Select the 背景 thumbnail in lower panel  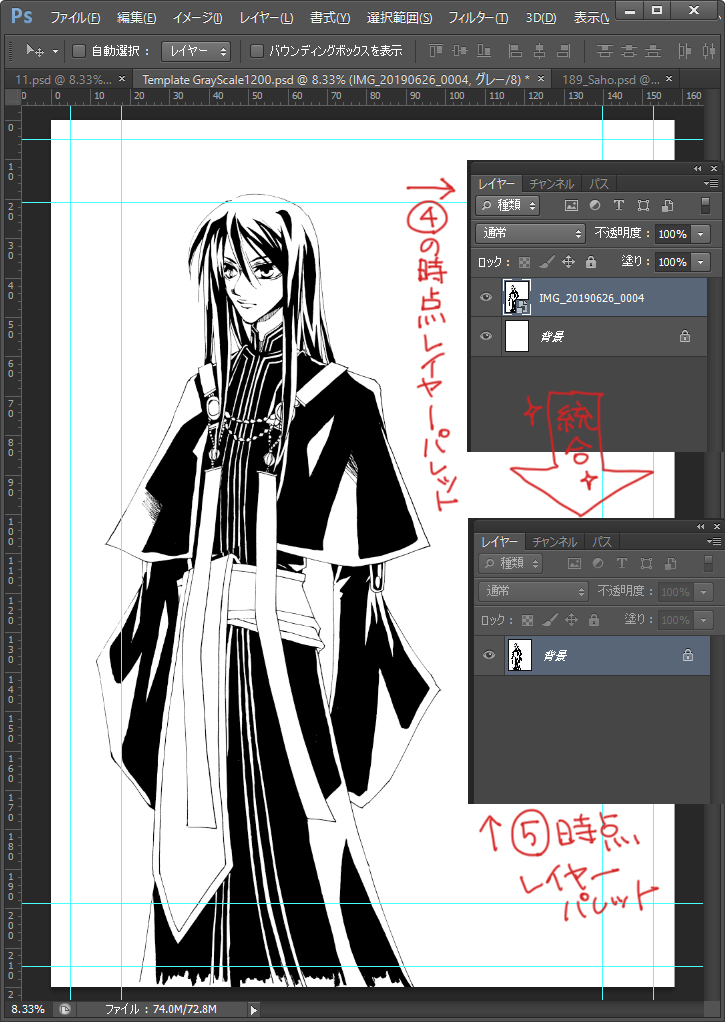520,655
